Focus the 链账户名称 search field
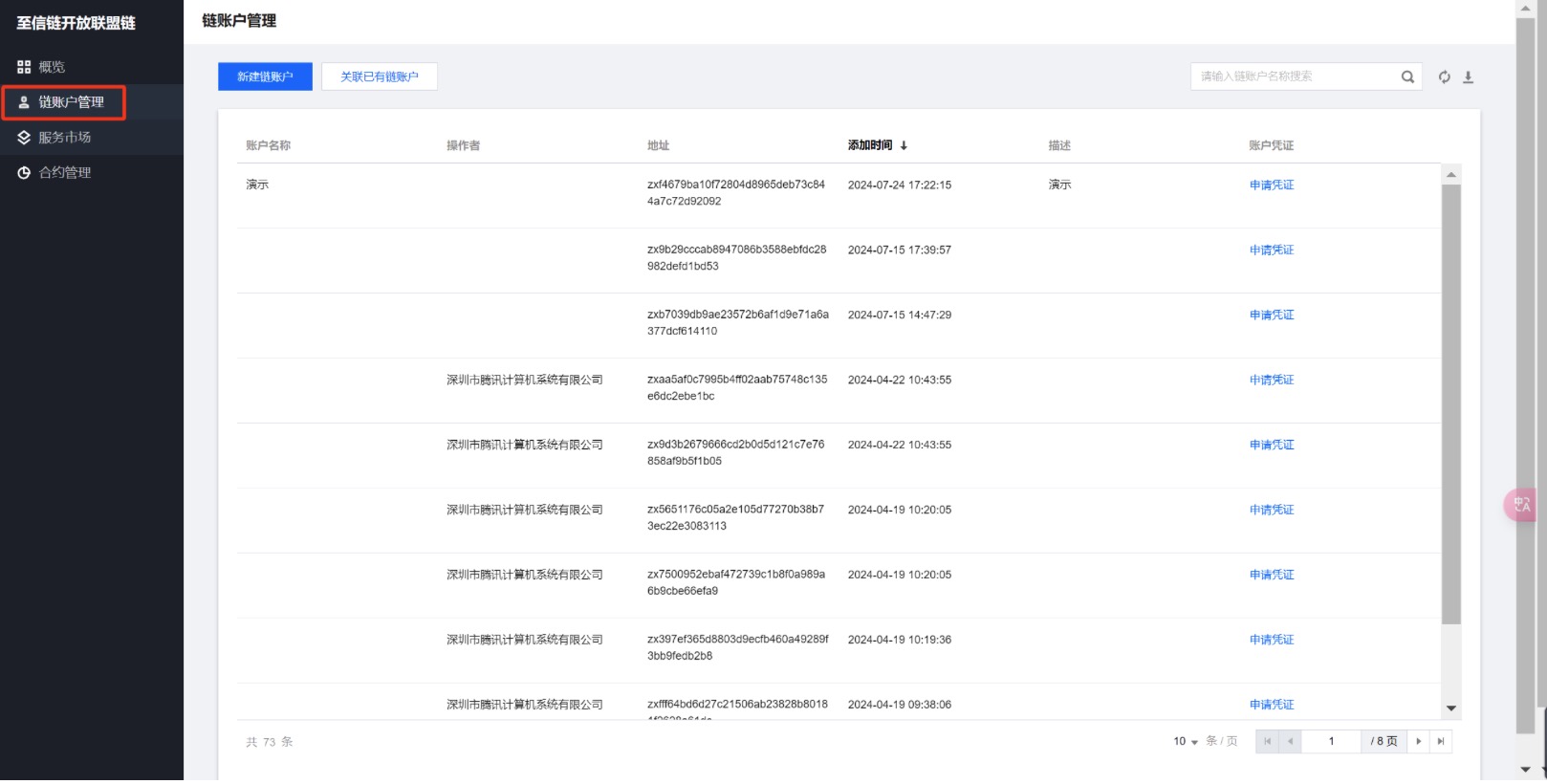The width and height of the screenshot is (1547, 784). pos(1296,76)
